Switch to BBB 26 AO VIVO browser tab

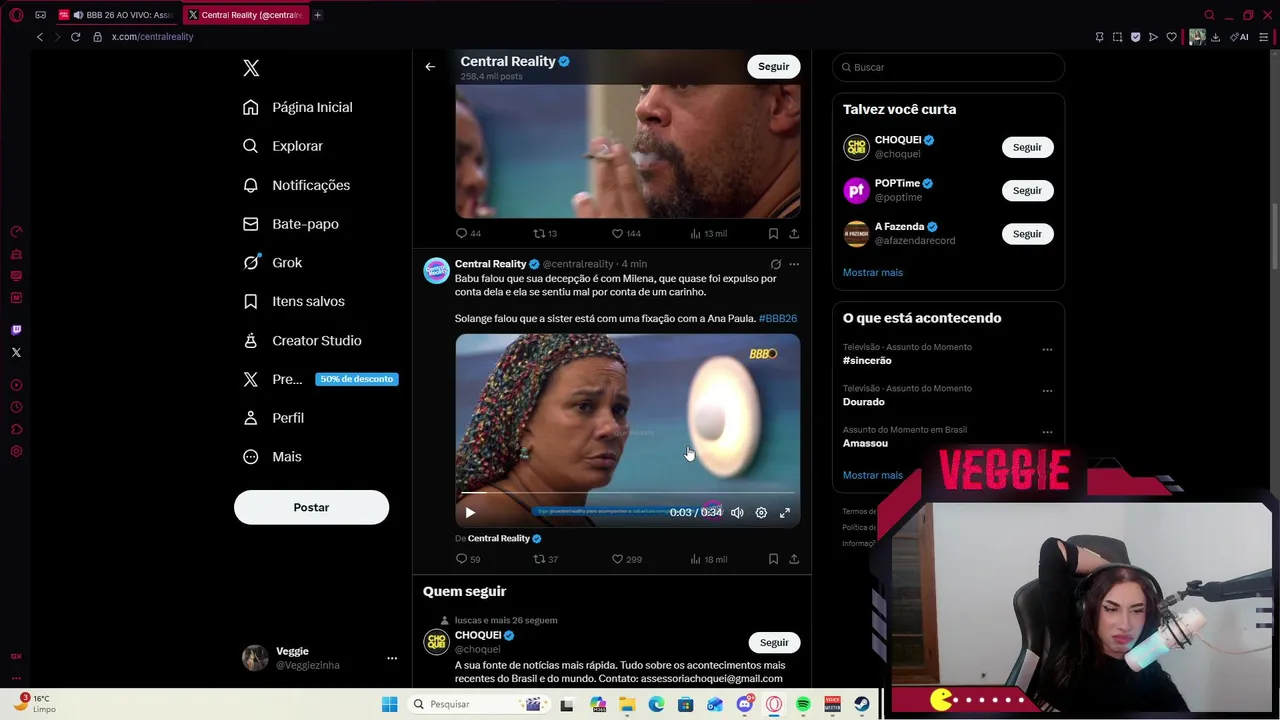click(x=117, y=15)
